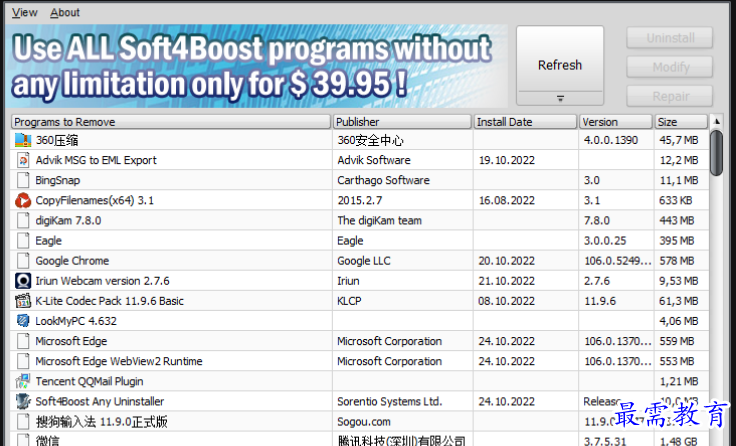Click the Edge WebView2 Runtime icon
736x446 pixels.
click(x=23, y=361)
